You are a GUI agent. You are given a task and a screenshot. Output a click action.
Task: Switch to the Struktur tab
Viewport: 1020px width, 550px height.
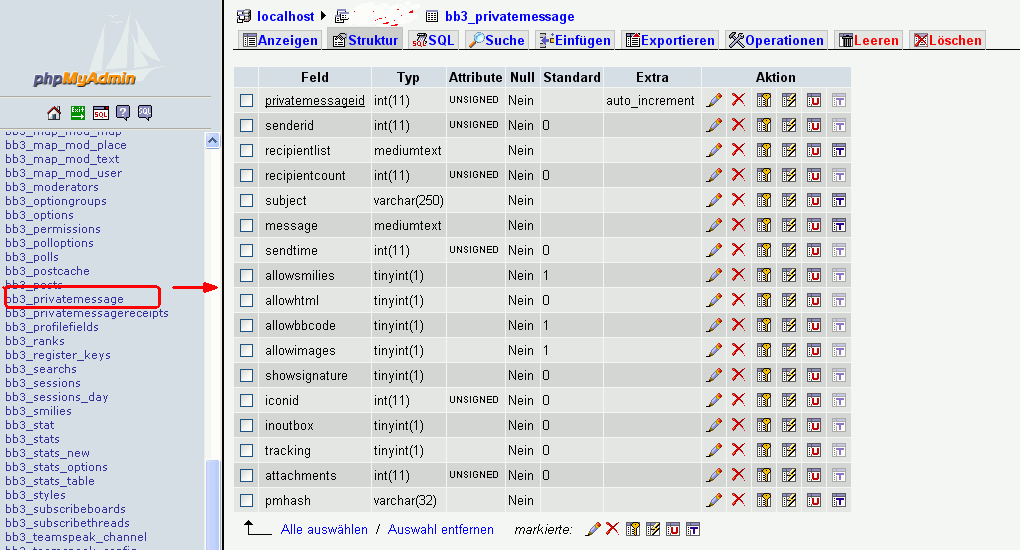tap(365, 40)
